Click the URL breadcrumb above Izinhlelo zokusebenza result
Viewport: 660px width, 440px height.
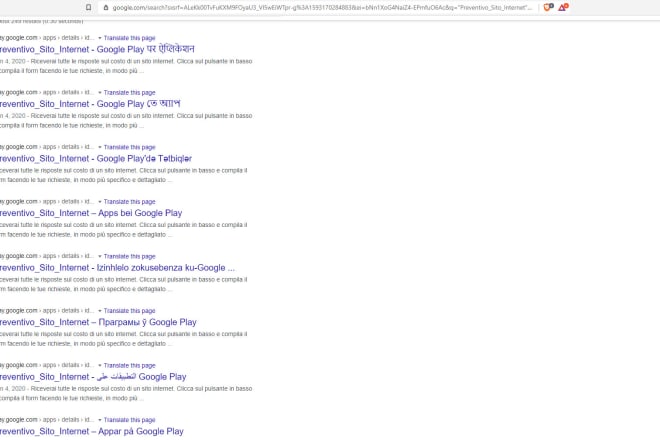(x=47, y=256)
